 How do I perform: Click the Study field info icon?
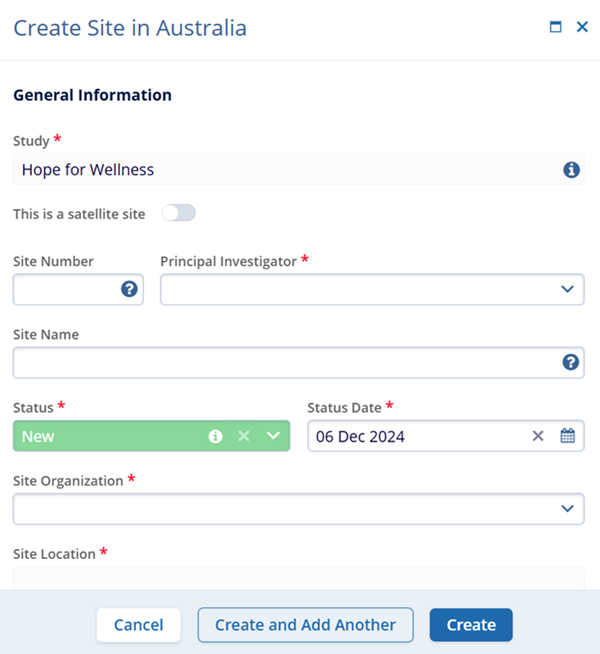pos(571,170)
